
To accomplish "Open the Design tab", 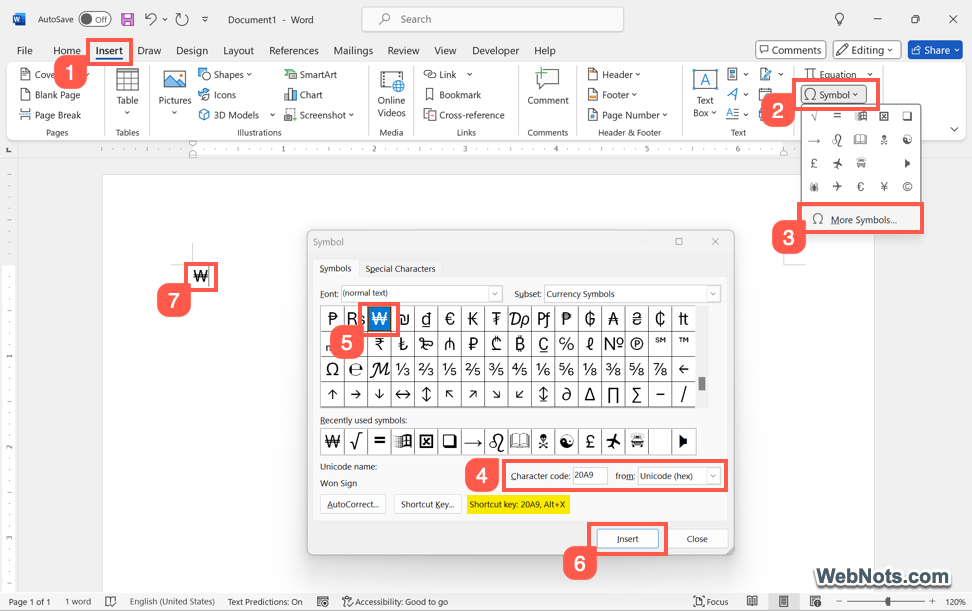I will pos(192,50).
